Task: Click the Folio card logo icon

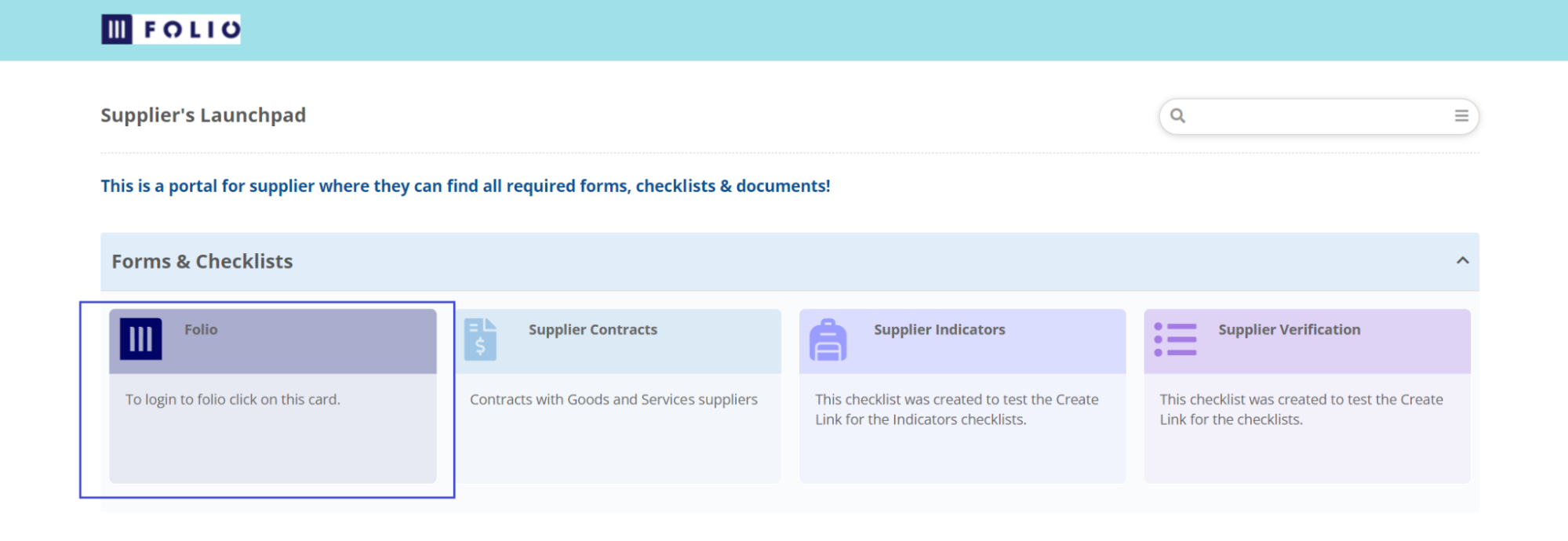Action: click(x=141, y=339)
